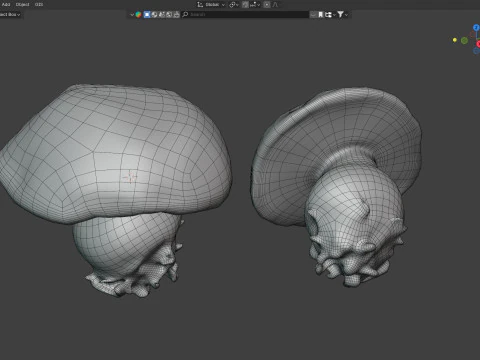Open the menu right of Object
Viewport: 480px width, 360px height.
click(39, 4)
